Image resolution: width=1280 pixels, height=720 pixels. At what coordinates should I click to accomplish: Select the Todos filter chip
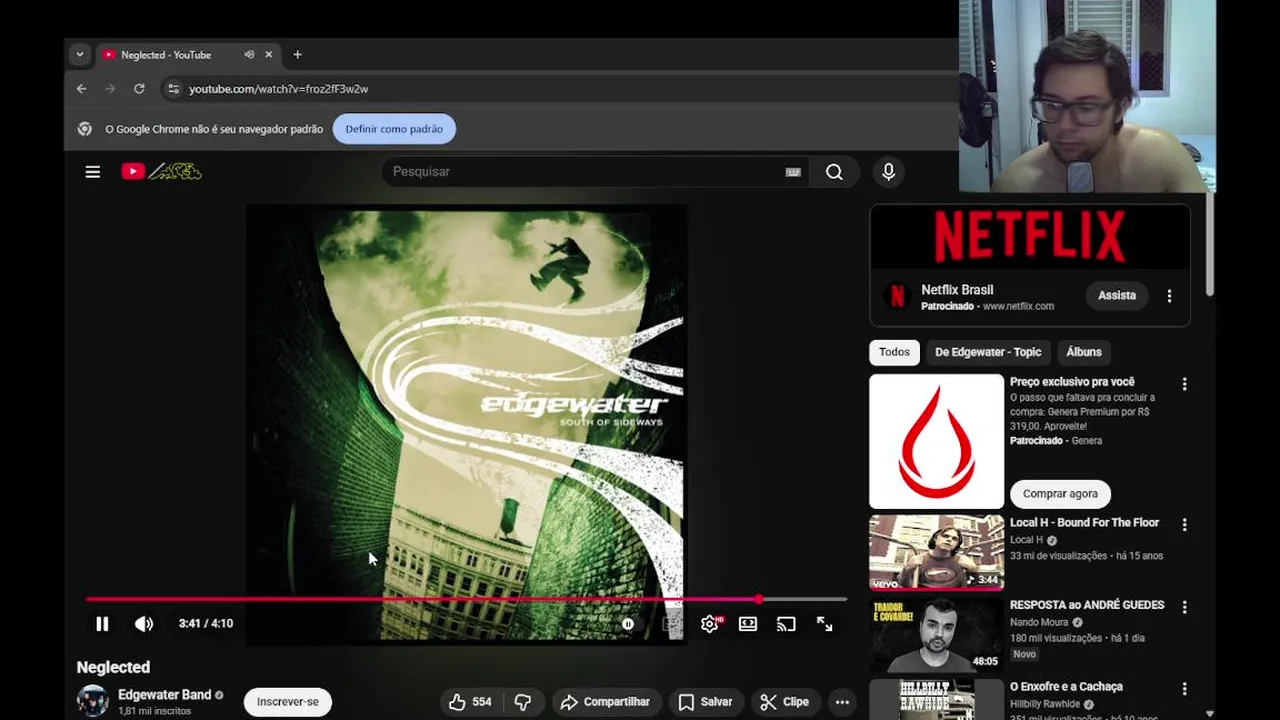894,352
